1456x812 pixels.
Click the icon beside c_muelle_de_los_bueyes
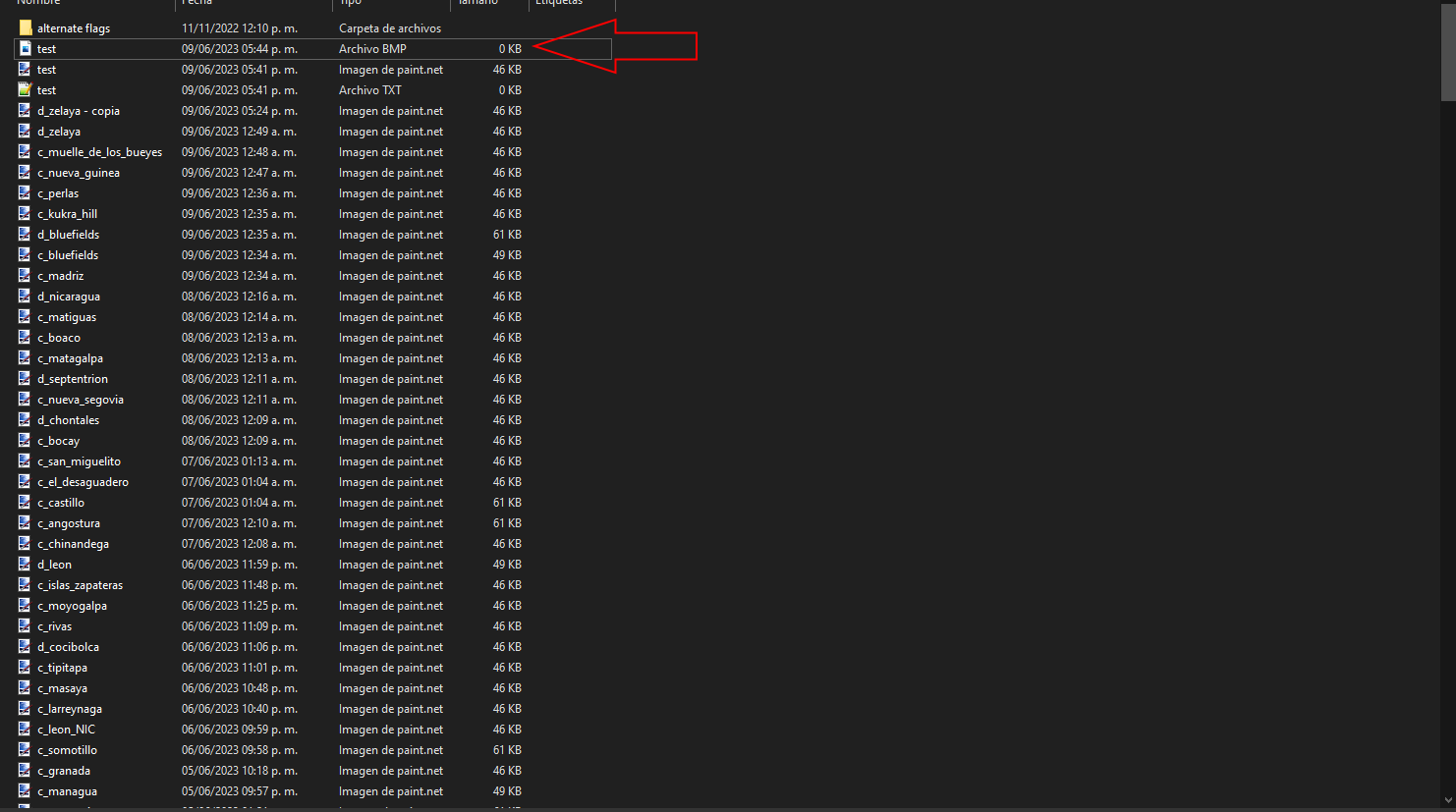coord(24,151)
